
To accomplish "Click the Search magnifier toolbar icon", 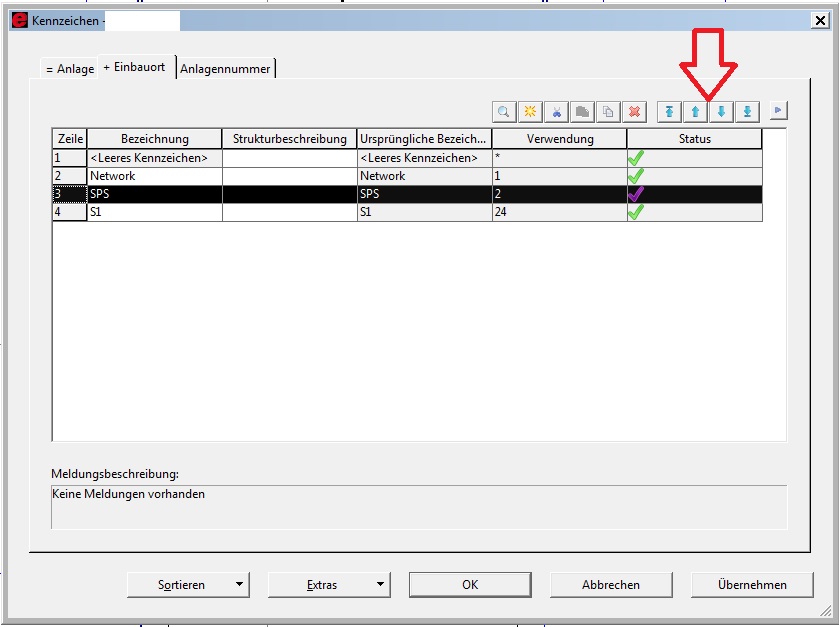I will pos(504,112).
